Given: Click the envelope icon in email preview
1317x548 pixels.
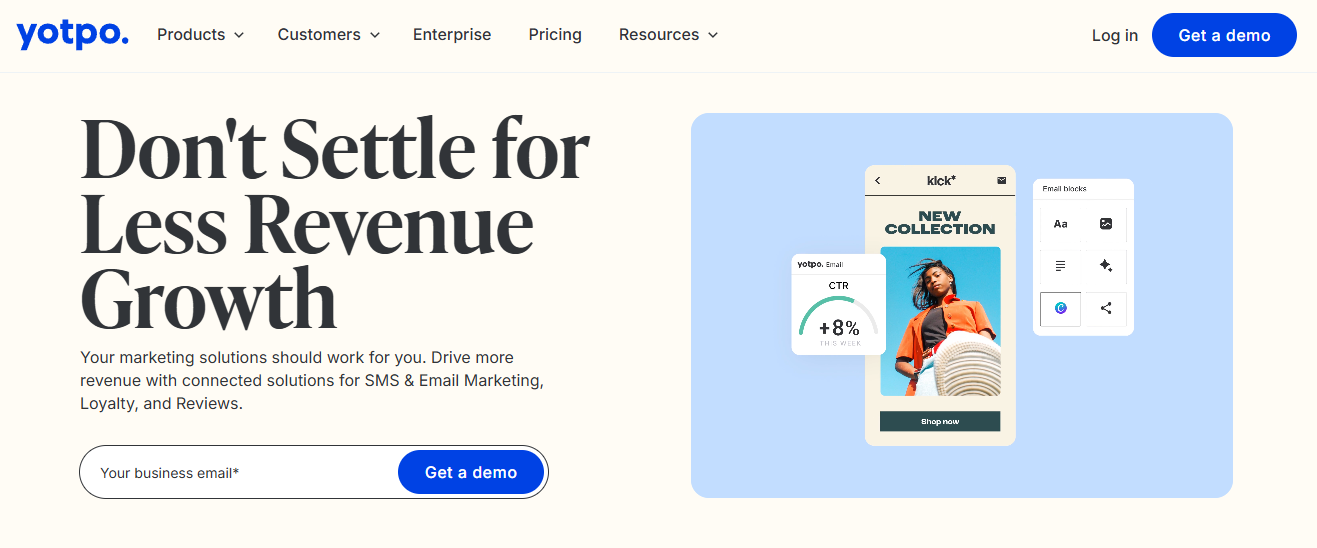Looking at the screenshot, I should tap(1001, 181).
